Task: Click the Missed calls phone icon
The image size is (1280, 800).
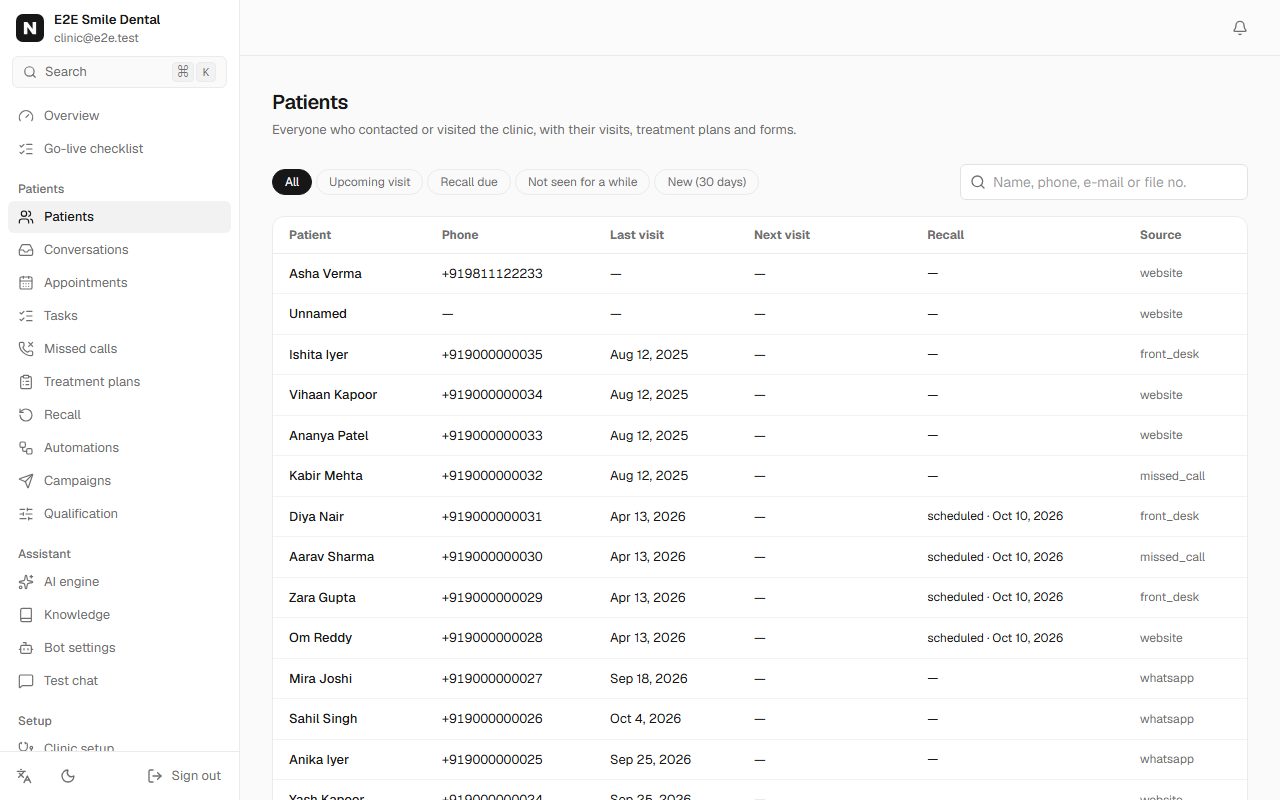Action: pos(26,349)
